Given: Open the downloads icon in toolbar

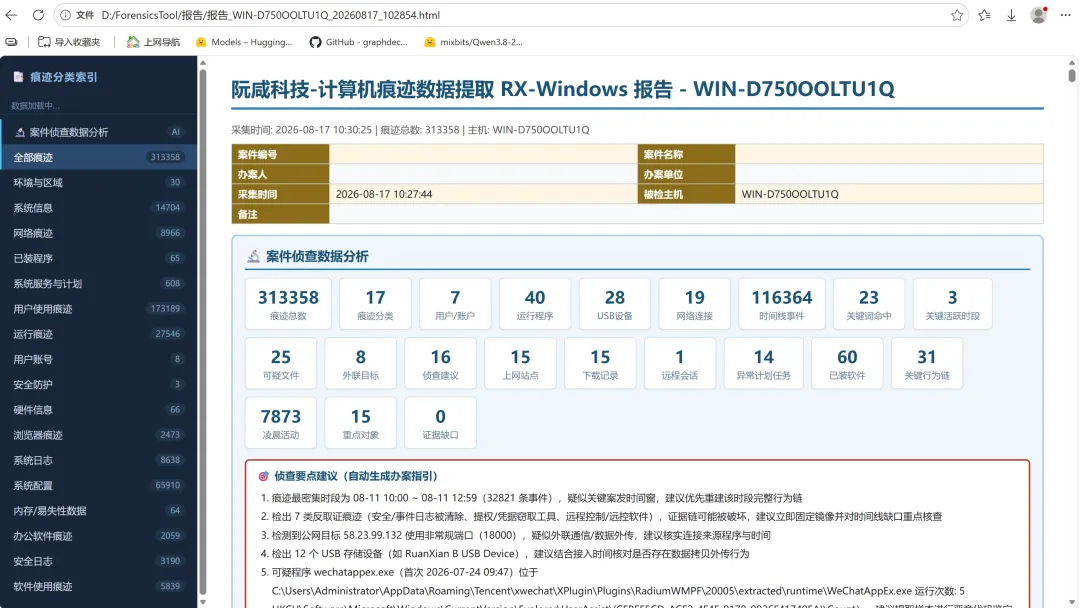Looking at the screenshot, I should [x=1011, y=15].
